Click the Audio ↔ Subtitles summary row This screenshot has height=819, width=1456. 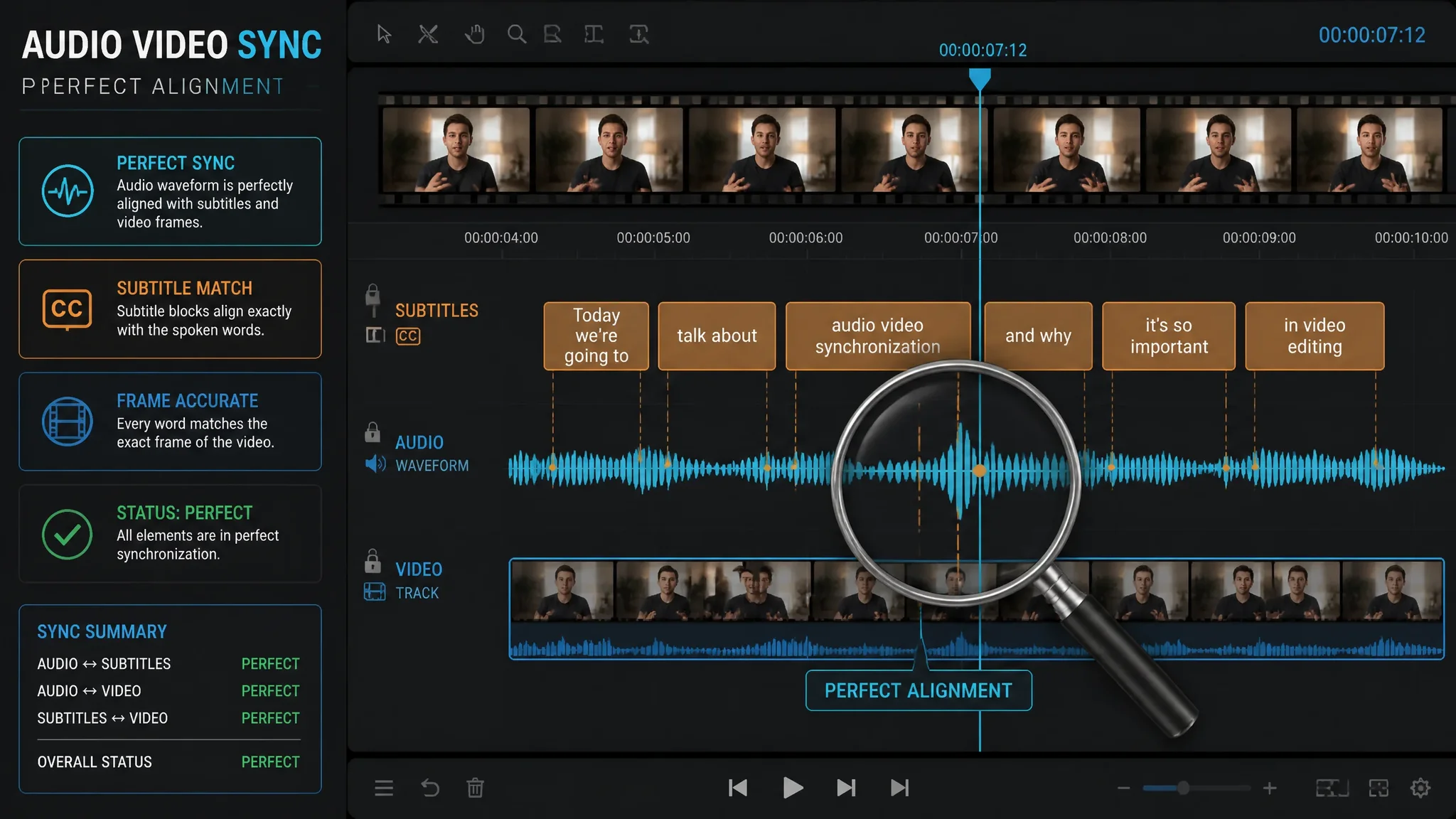coord(168,664)
